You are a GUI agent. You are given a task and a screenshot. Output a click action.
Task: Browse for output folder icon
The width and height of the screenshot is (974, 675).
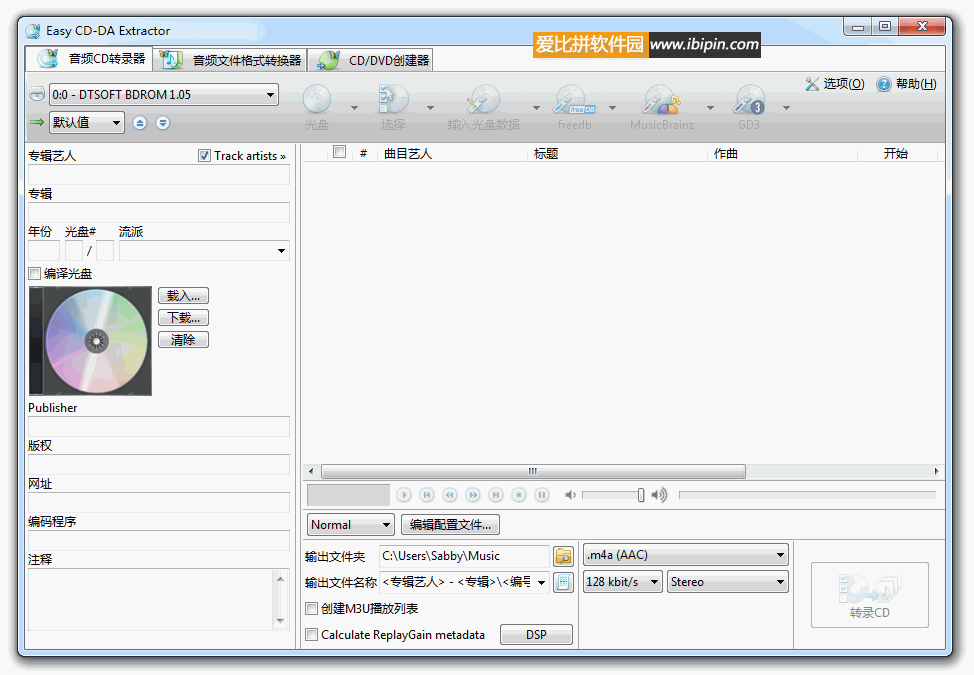pos(563,556)
